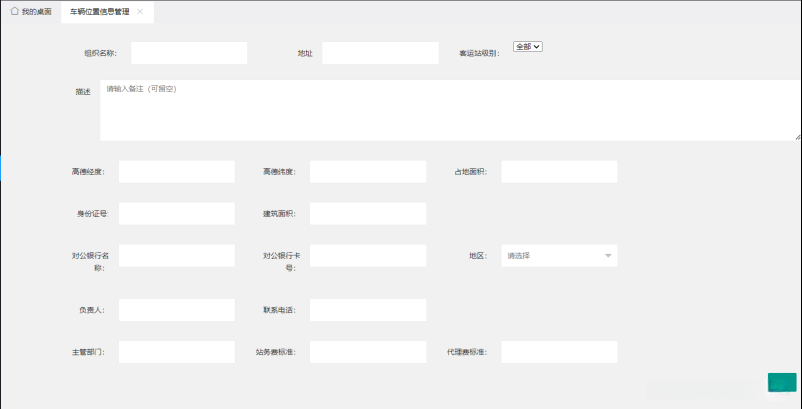Click the 描述 textarea resize handle
Screen dimensions: 802x409
797,136
